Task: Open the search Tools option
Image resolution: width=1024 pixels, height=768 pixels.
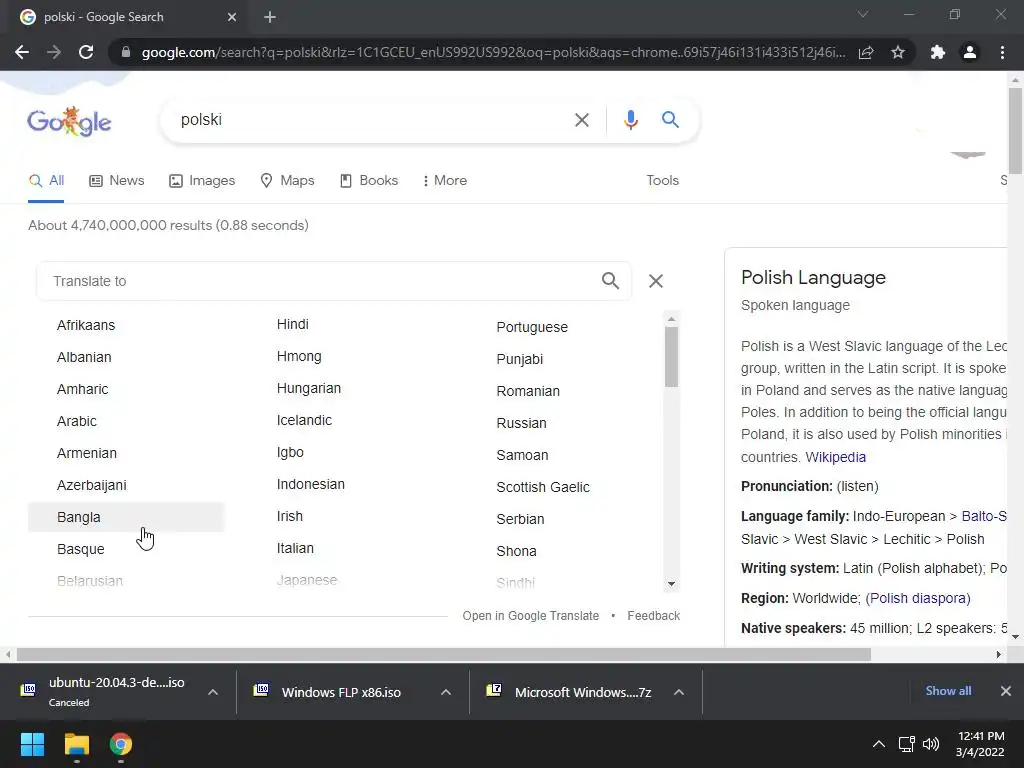Action: coord(663,180)
